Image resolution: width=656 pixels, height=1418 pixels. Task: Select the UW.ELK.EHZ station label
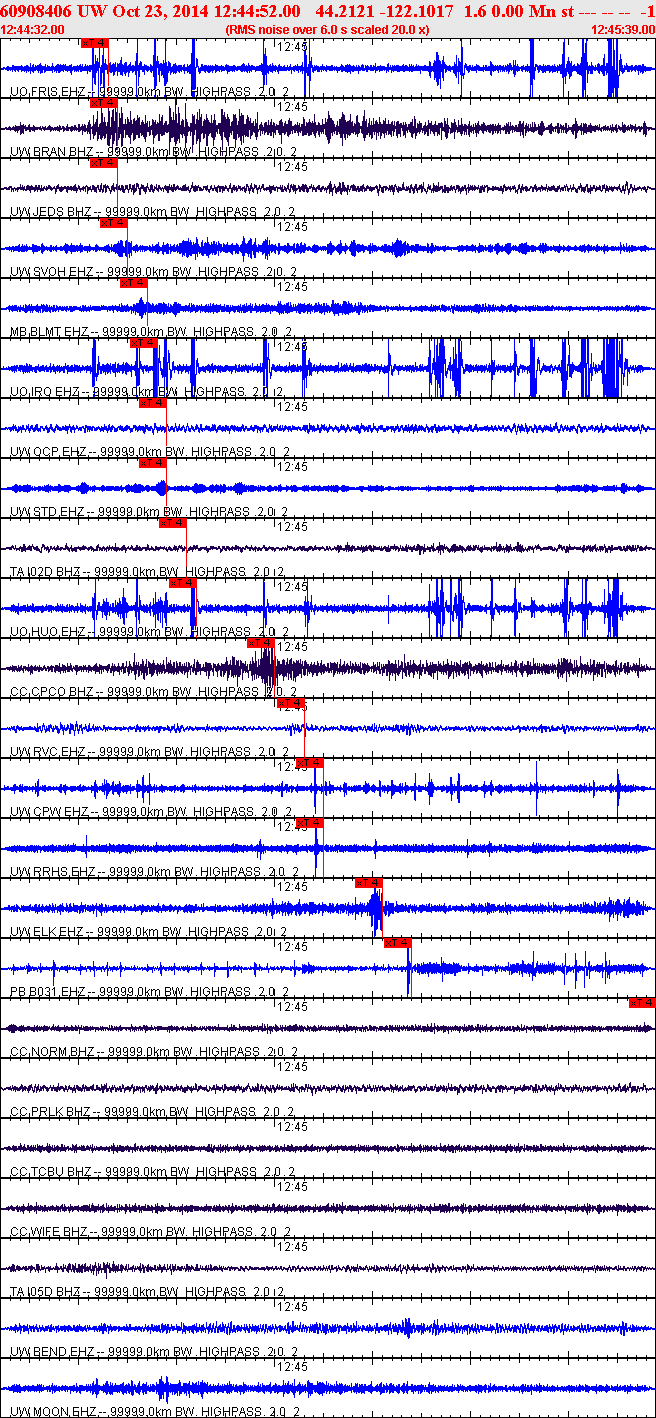(47, 932)
